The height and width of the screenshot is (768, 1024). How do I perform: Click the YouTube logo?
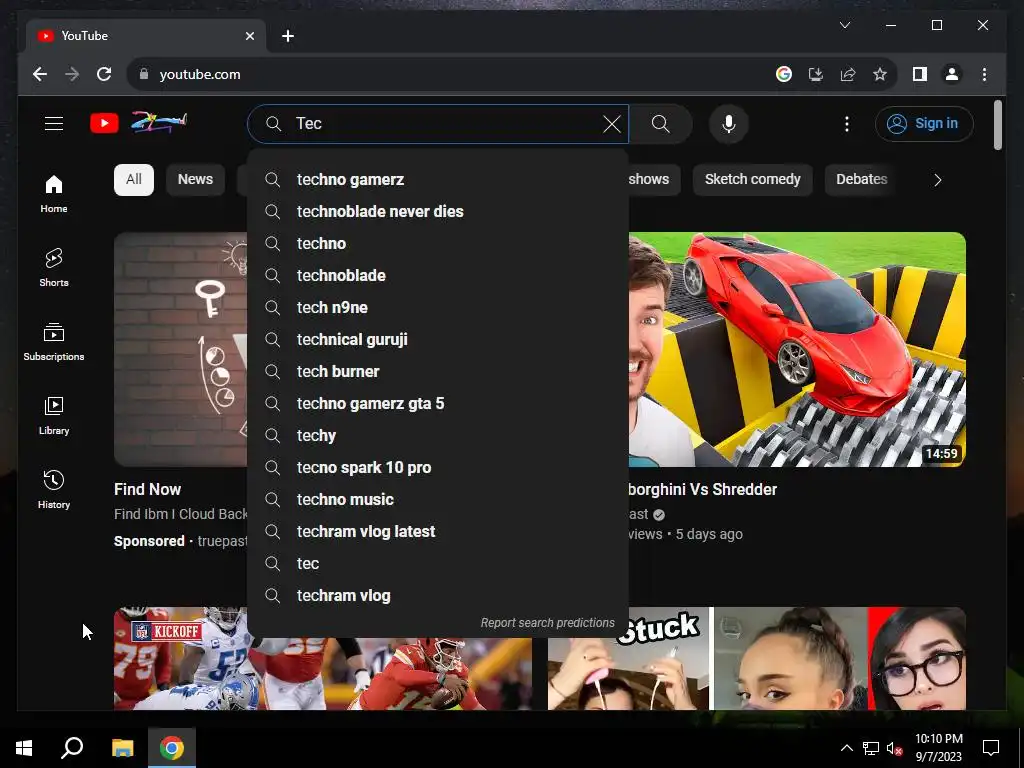pos(138,123)
